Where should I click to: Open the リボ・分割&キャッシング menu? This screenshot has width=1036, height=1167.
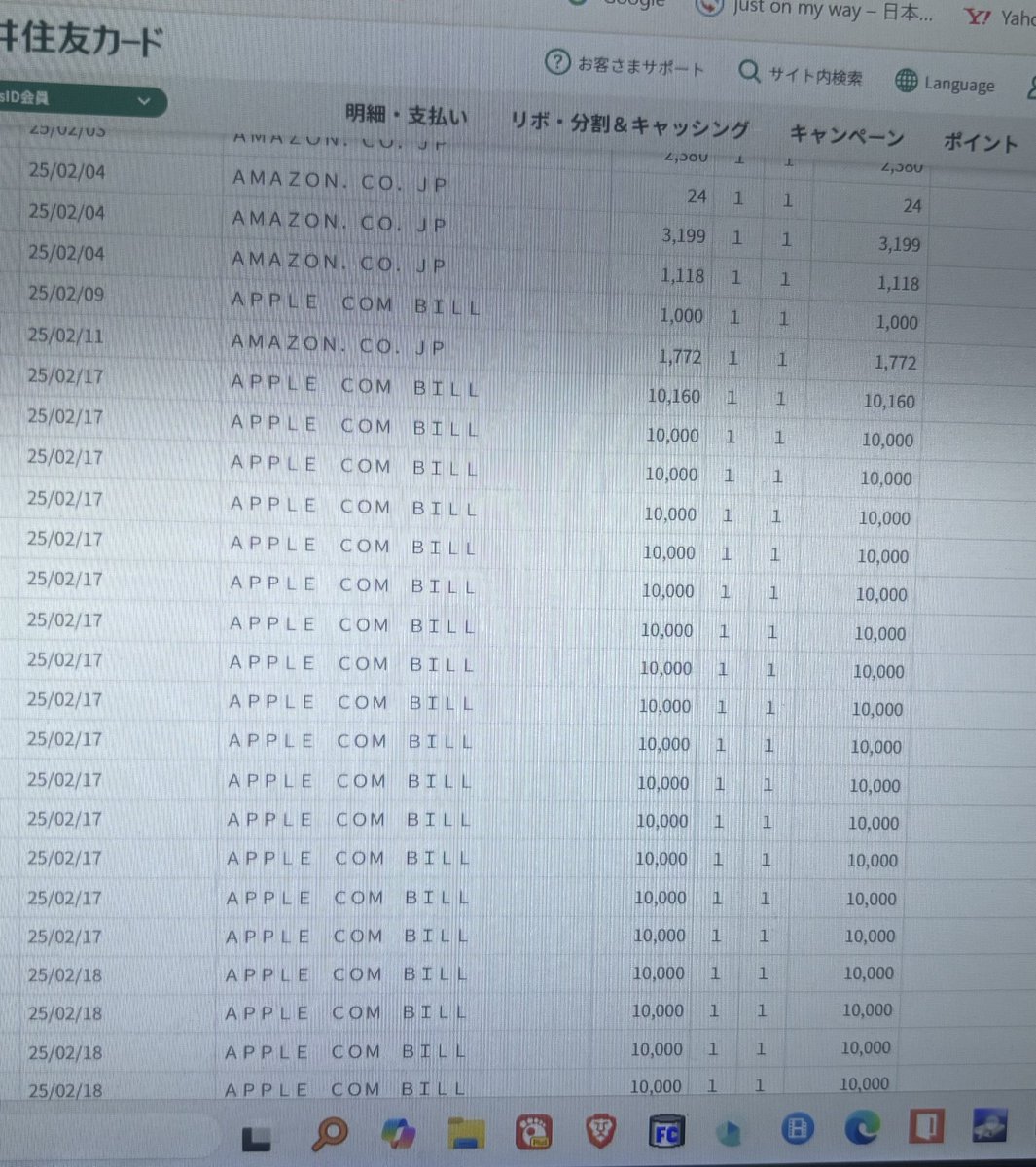[x=630, y=124]
